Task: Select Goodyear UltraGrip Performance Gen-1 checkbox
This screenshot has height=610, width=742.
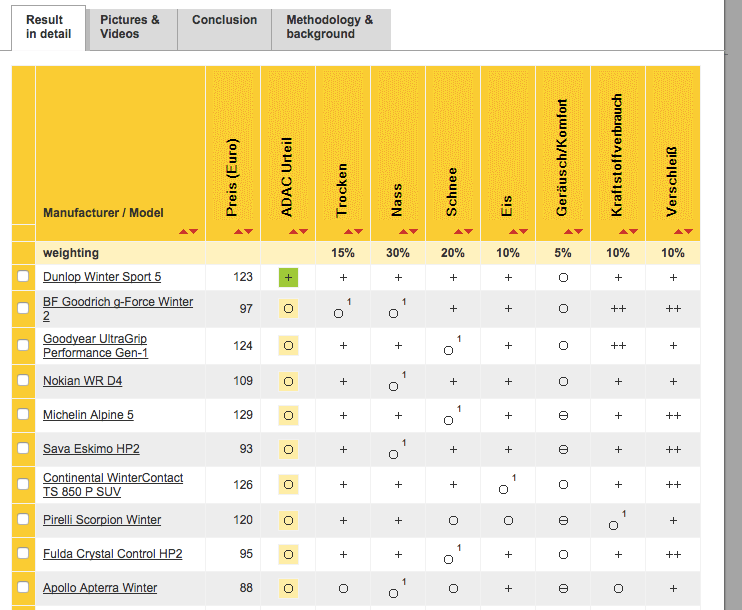Action: pos(23,345)
